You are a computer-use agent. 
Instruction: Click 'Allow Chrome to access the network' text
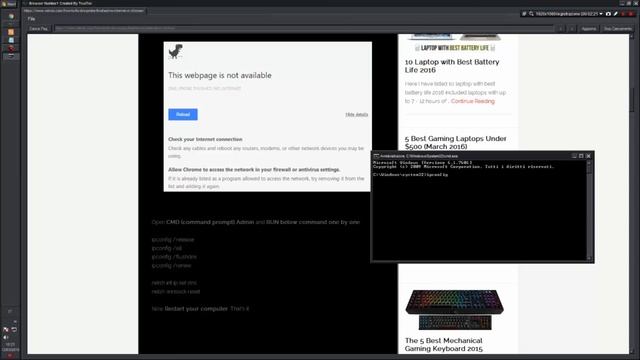click(x=254, y=169)
